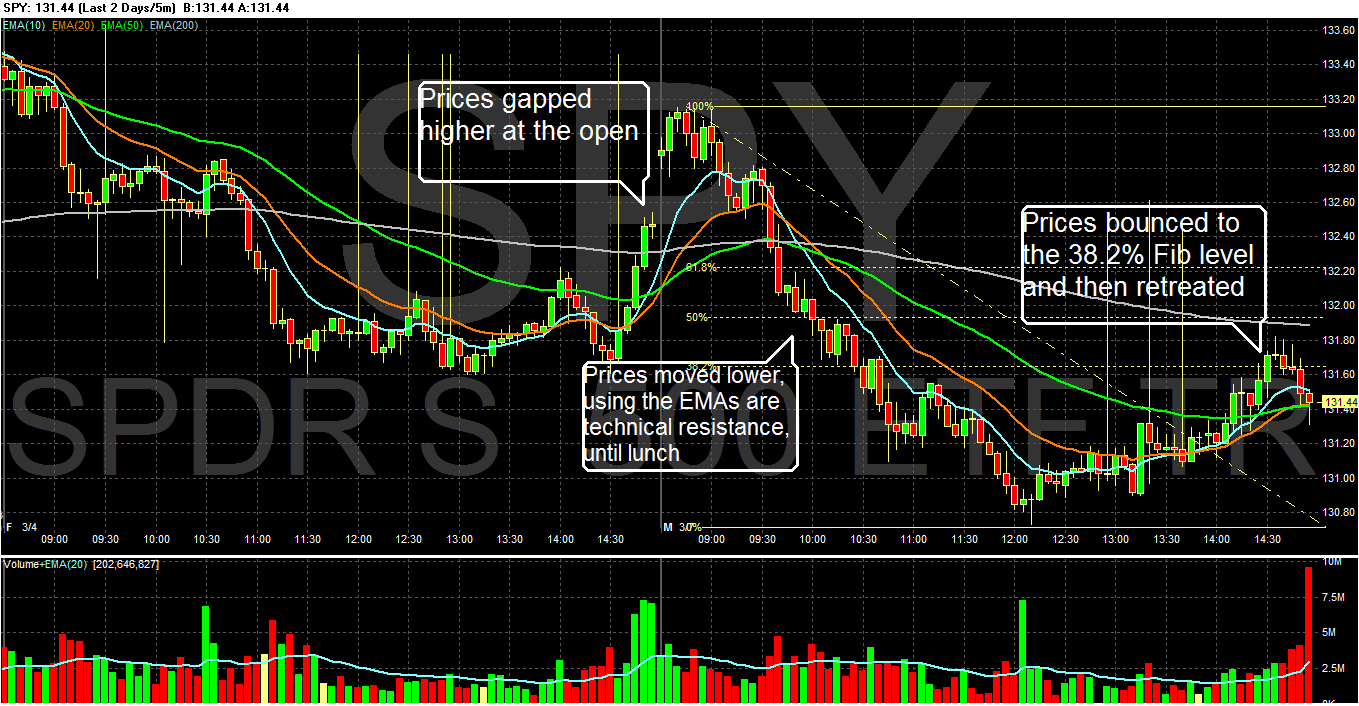Click the 132.00 price axis label
1359x706 pixels.
point(1338,305)
